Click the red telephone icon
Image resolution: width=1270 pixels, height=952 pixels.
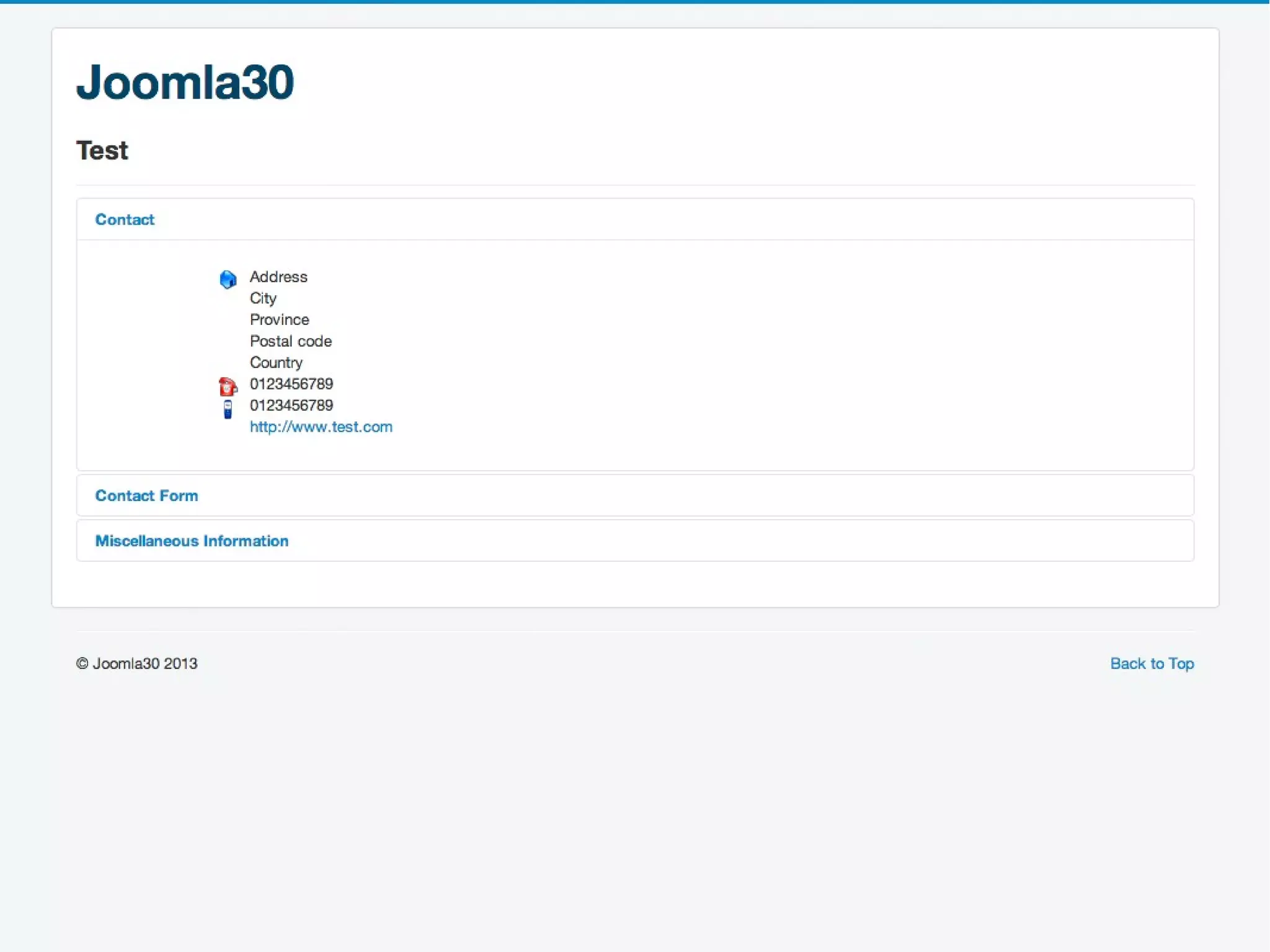[228, 386]
